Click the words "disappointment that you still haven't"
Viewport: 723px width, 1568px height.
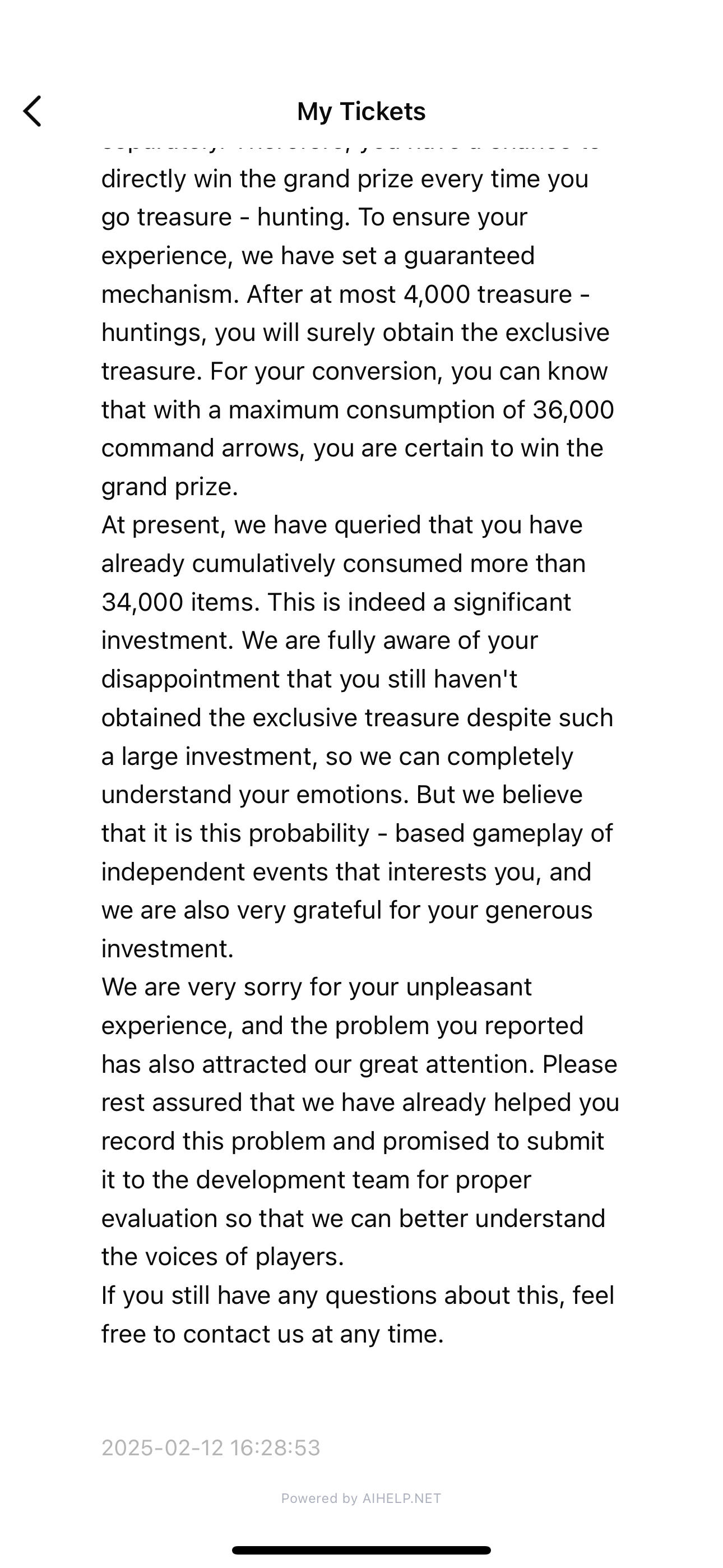coord(309,679)
